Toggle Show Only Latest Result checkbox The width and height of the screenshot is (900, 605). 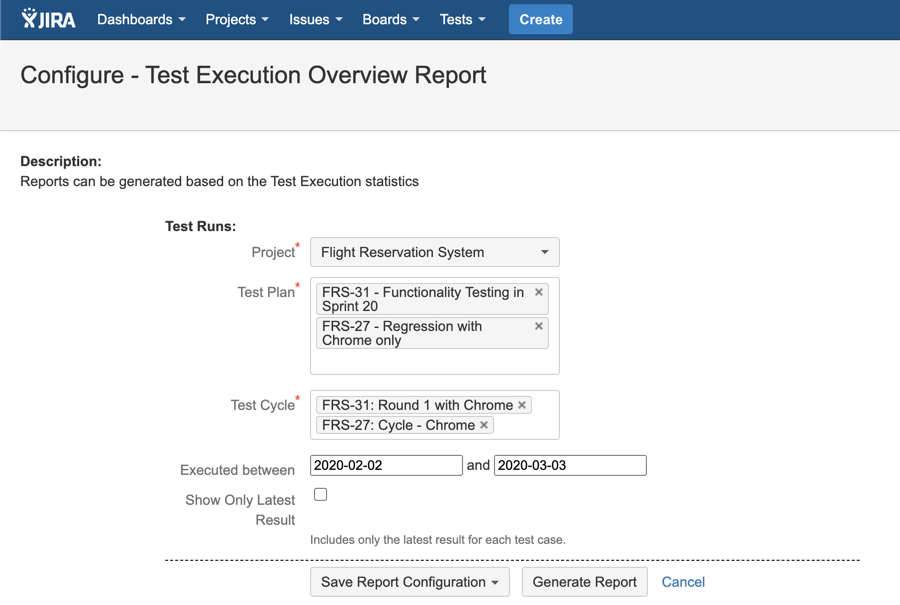point(320,494)
